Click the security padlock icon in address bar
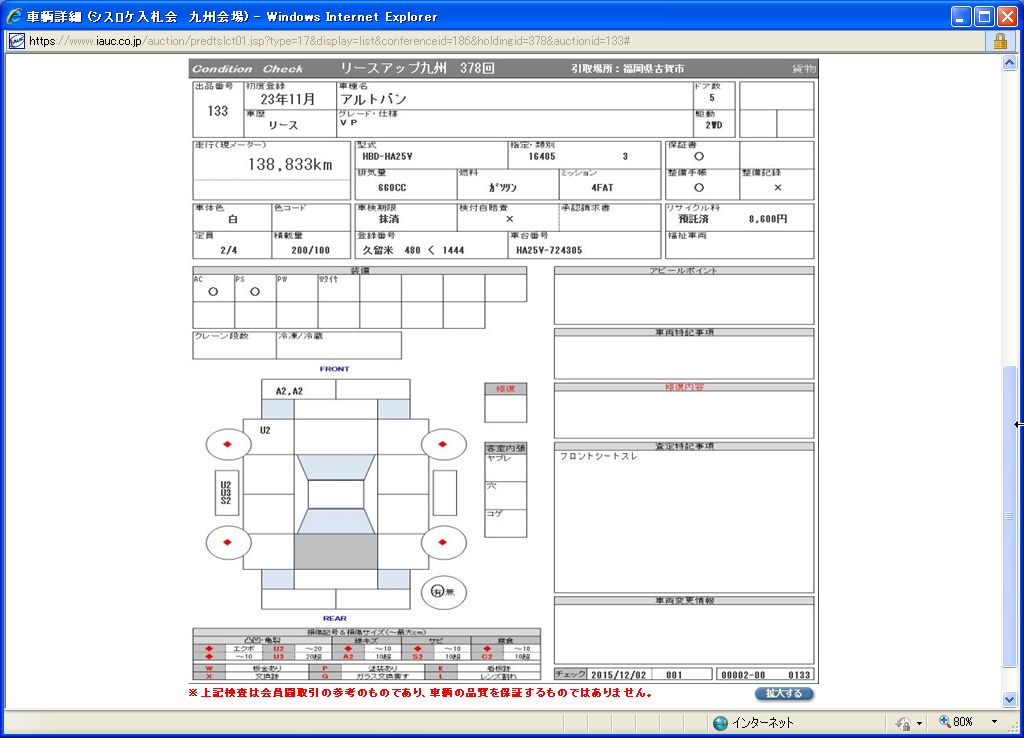 pos(999,41)
